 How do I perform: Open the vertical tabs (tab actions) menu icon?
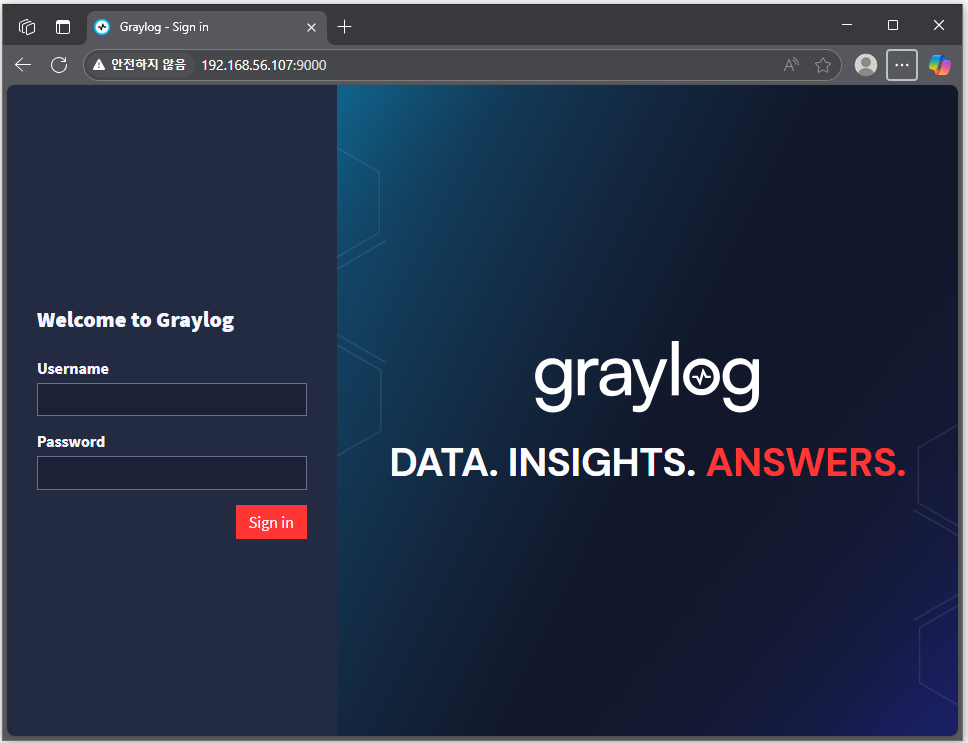63,27
